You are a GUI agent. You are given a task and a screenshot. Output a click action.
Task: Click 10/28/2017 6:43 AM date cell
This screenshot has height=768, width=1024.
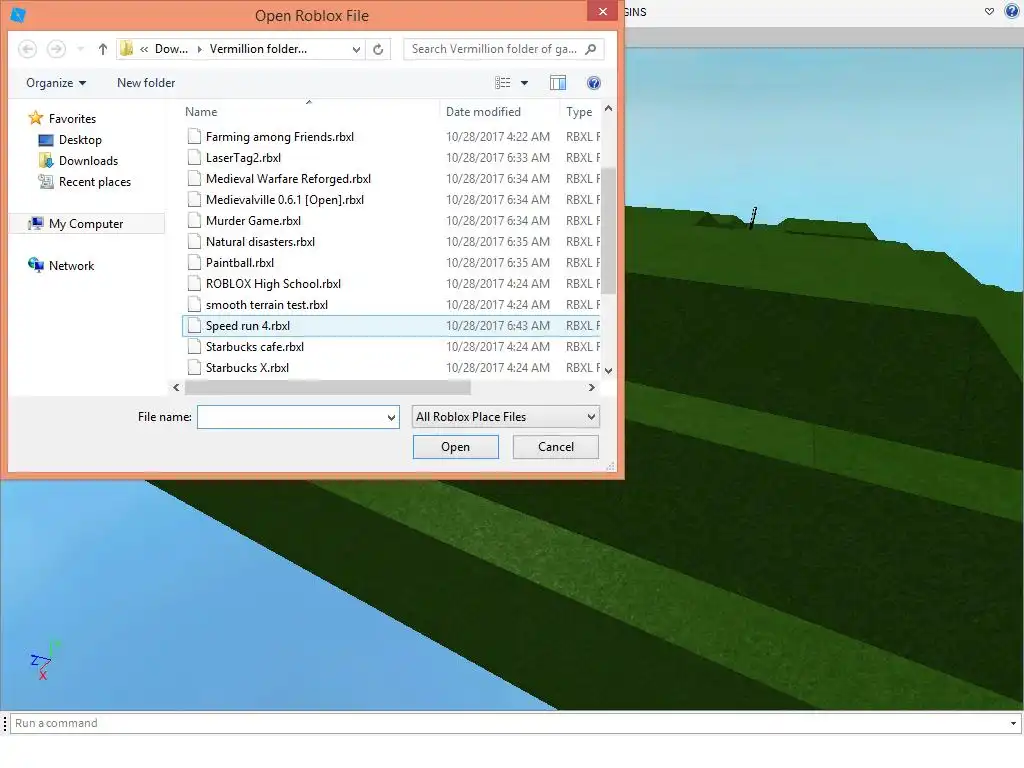498,326
